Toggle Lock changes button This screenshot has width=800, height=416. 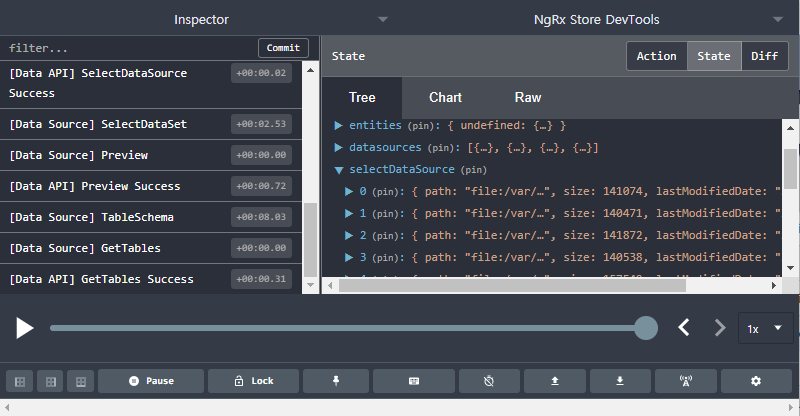coord(254,381)
